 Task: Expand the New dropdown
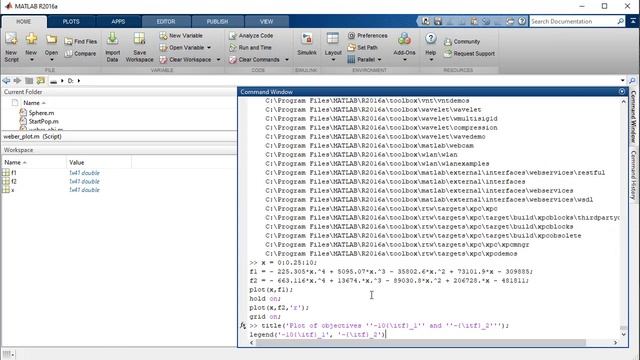(x=31, y=60)
